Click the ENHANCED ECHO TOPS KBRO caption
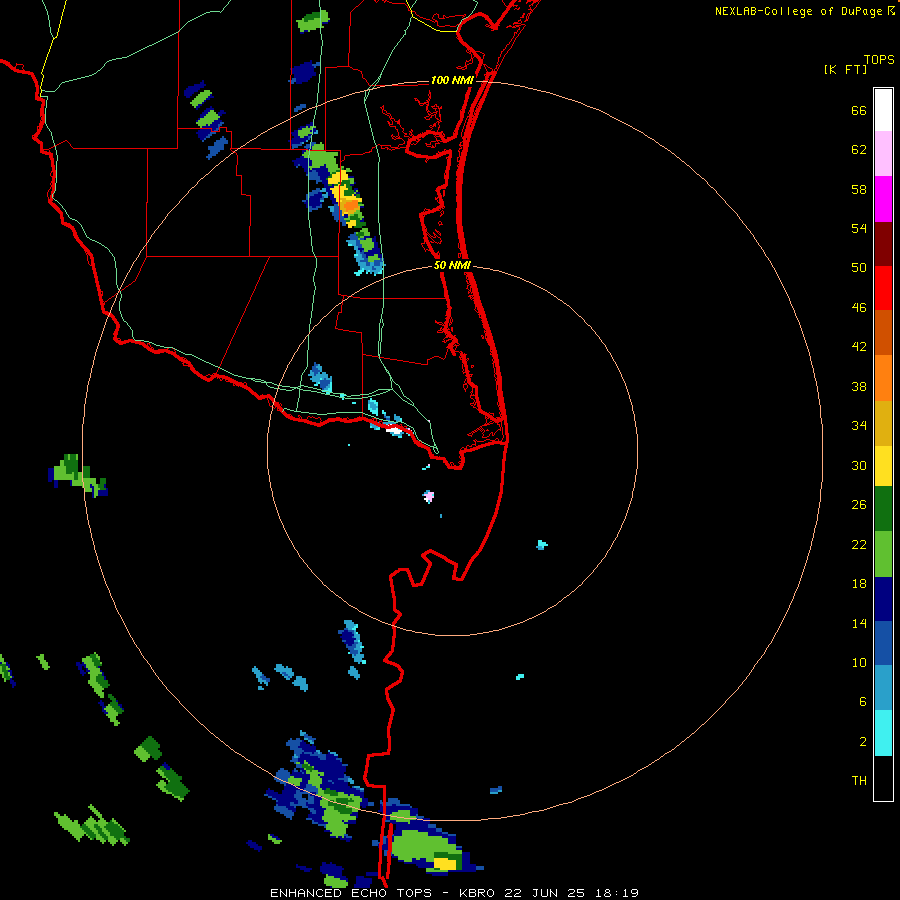 [454, 893]
